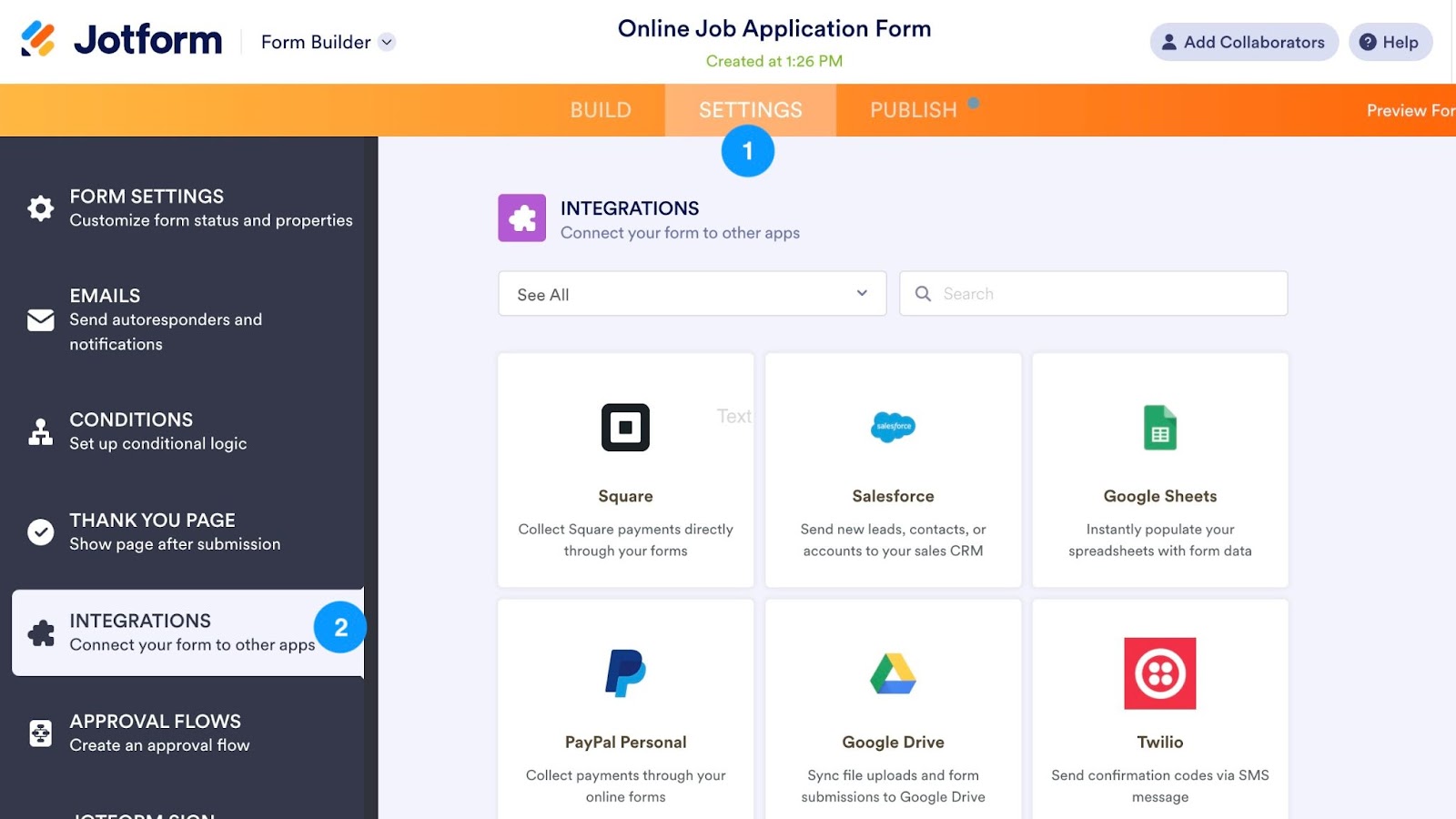Open the Salesforce integration title

tap(894, 496)
